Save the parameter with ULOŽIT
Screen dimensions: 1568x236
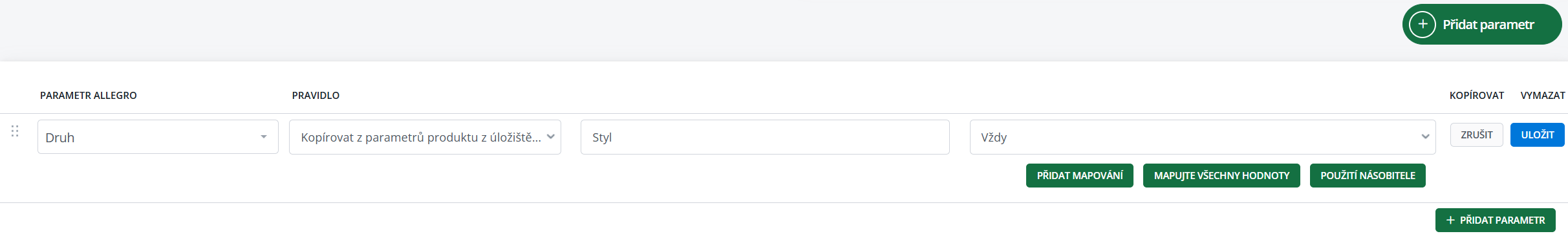[x=1537, y=135]
